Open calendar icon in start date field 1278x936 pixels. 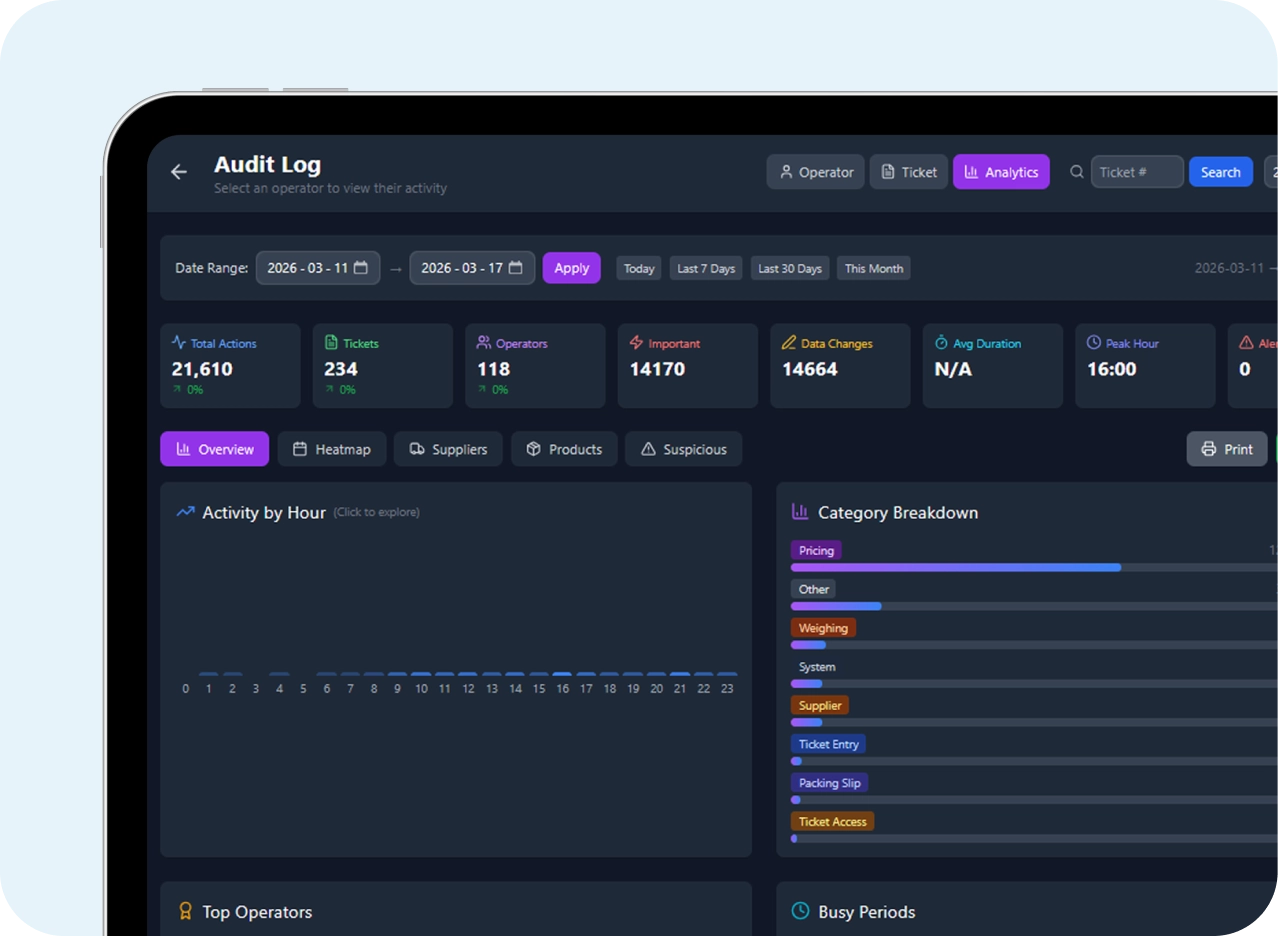pos(361,268)
